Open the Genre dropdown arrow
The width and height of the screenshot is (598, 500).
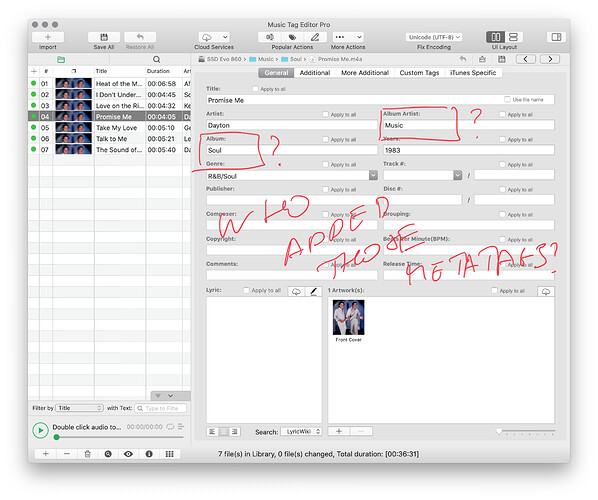pyautogui.click(x=373, y=175)
